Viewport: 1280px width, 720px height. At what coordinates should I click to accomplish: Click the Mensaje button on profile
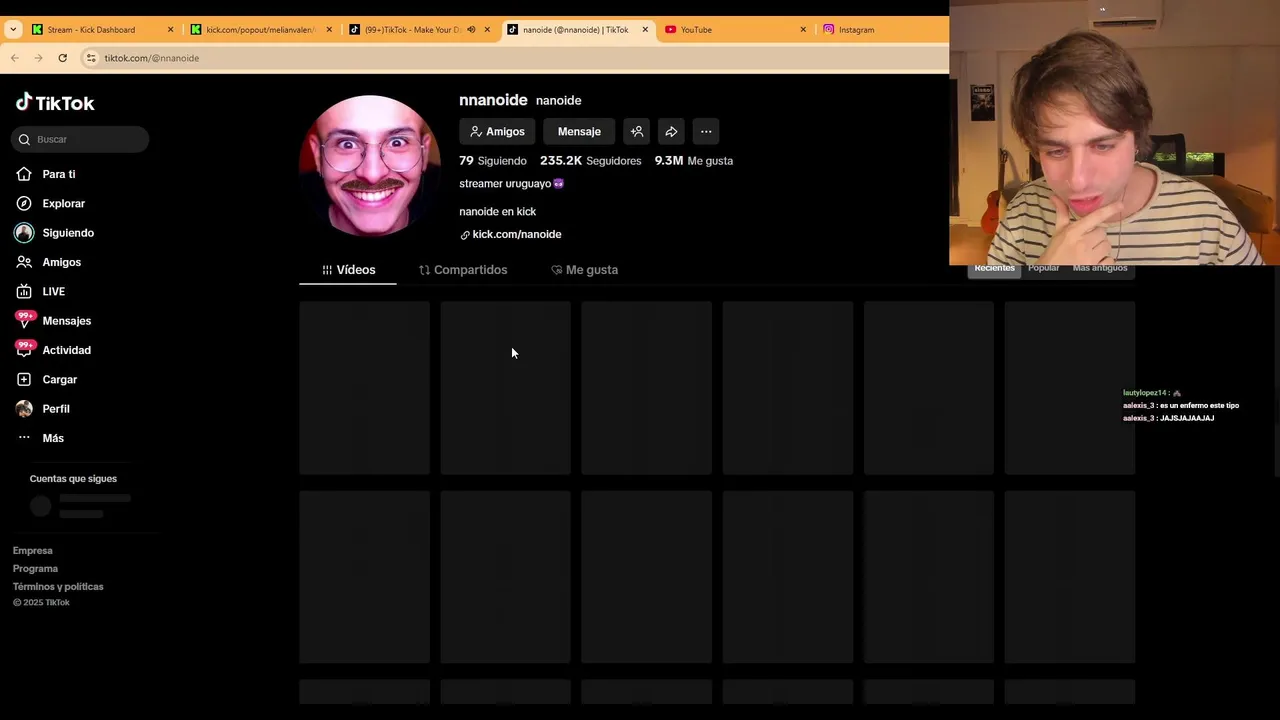[579, 131]
